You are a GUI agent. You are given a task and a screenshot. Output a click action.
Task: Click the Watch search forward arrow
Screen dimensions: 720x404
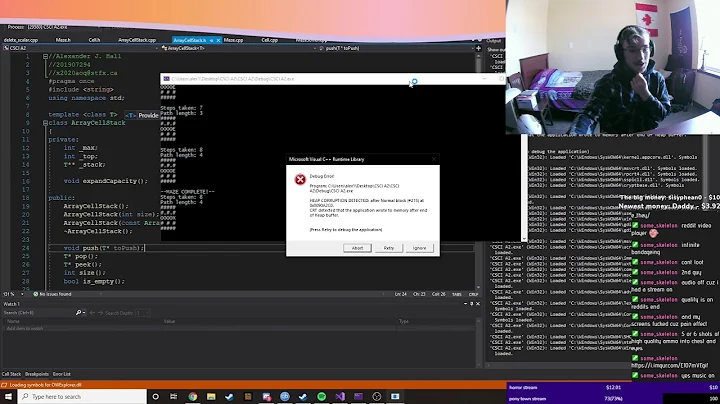point(100,313)
